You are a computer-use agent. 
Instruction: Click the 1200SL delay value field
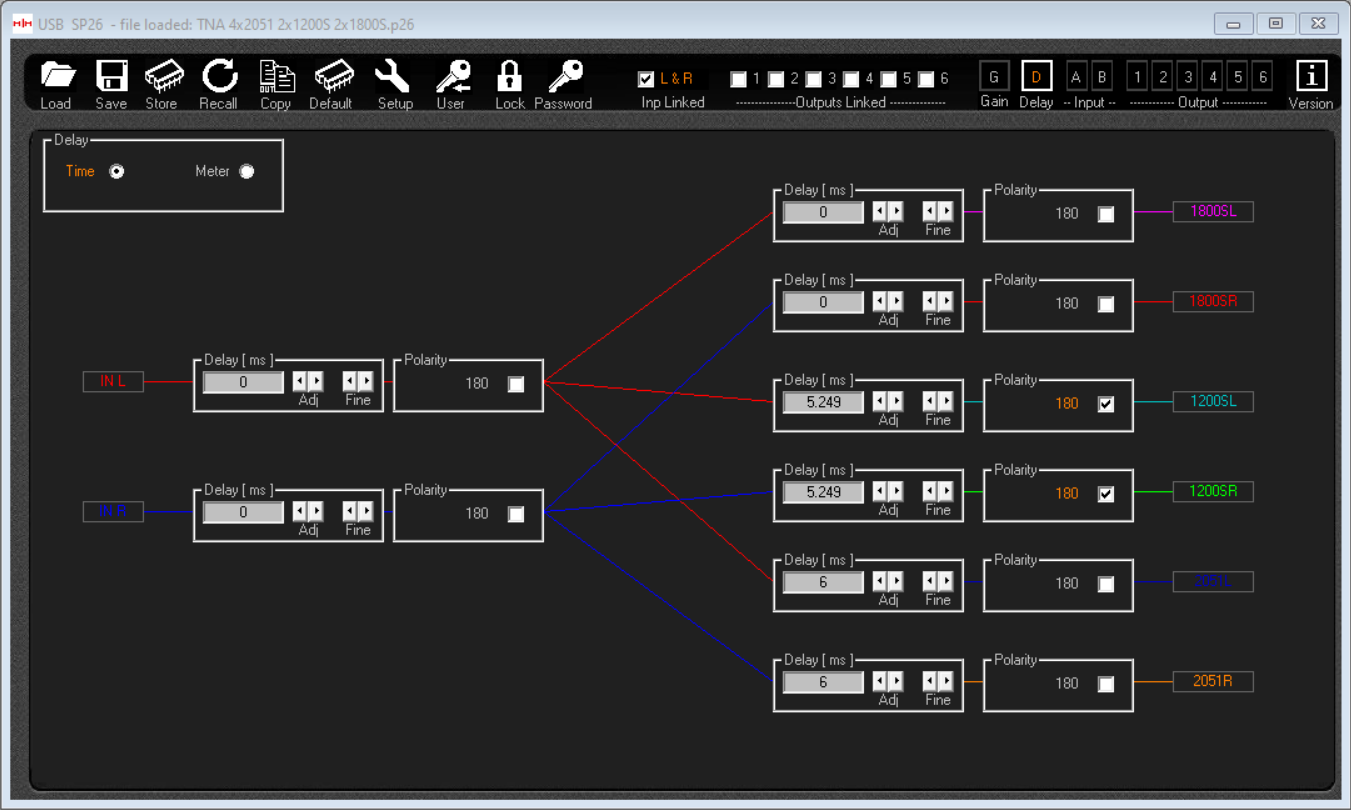pos(822,402)
